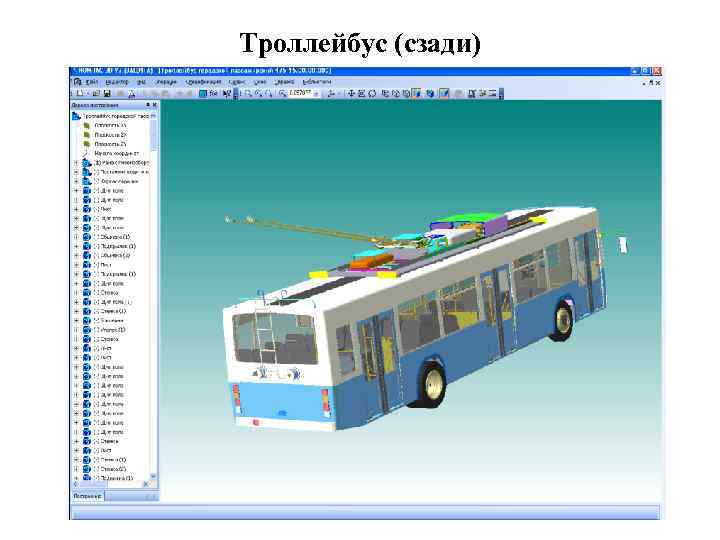This screenshot has height=540, width=720.
Task: Open the view orientation dropdown arrow
Action: pyautogui.click(x=339, y=94)
